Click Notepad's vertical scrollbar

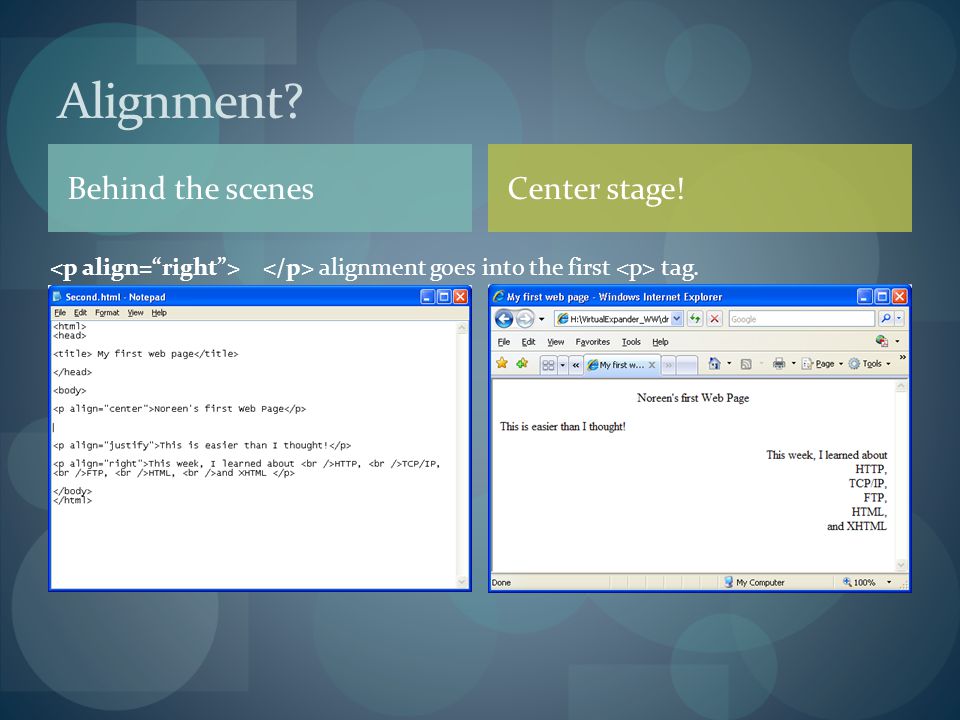[462, 455]
